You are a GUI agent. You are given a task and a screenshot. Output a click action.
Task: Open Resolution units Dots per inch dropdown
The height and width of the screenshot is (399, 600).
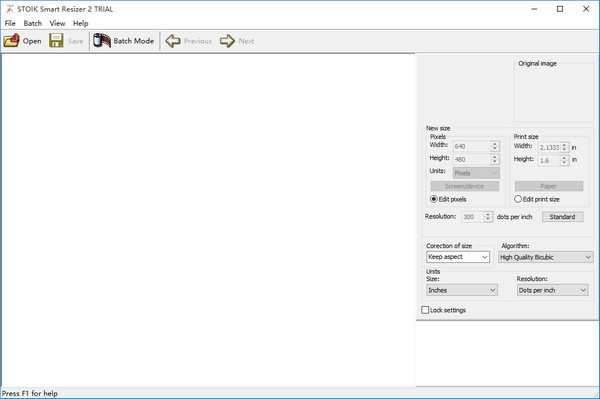(x=553, y=290)
